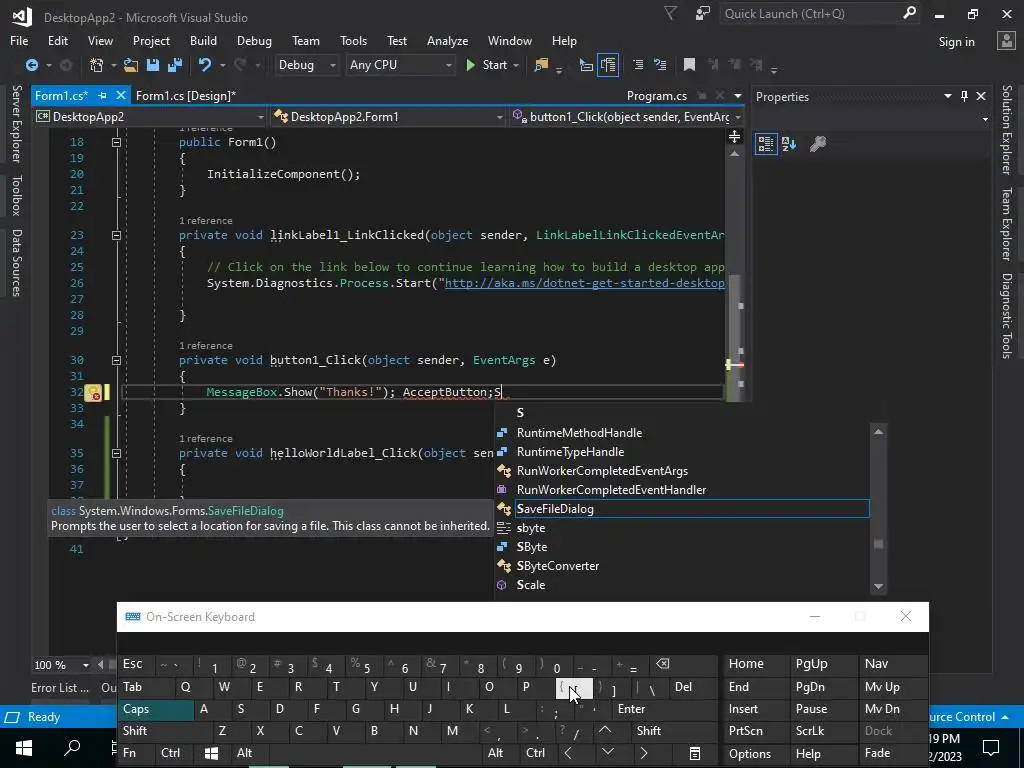This screenshot has height=768, width=1024.
Task: Select the Categorized view in Properties
Action: [x=766, y=144]
